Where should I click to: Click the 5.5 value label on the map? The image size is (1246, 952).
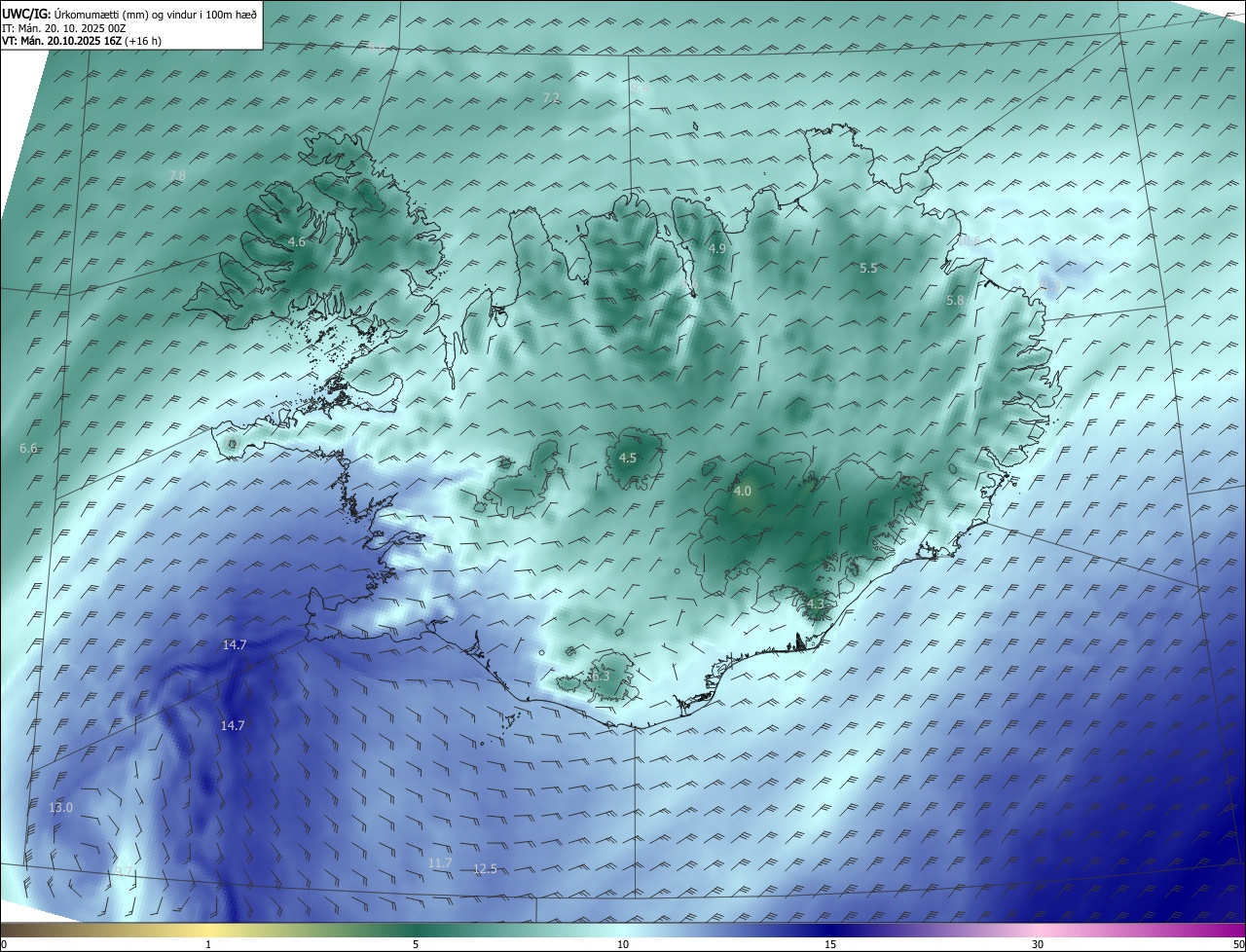click(868, 268)
